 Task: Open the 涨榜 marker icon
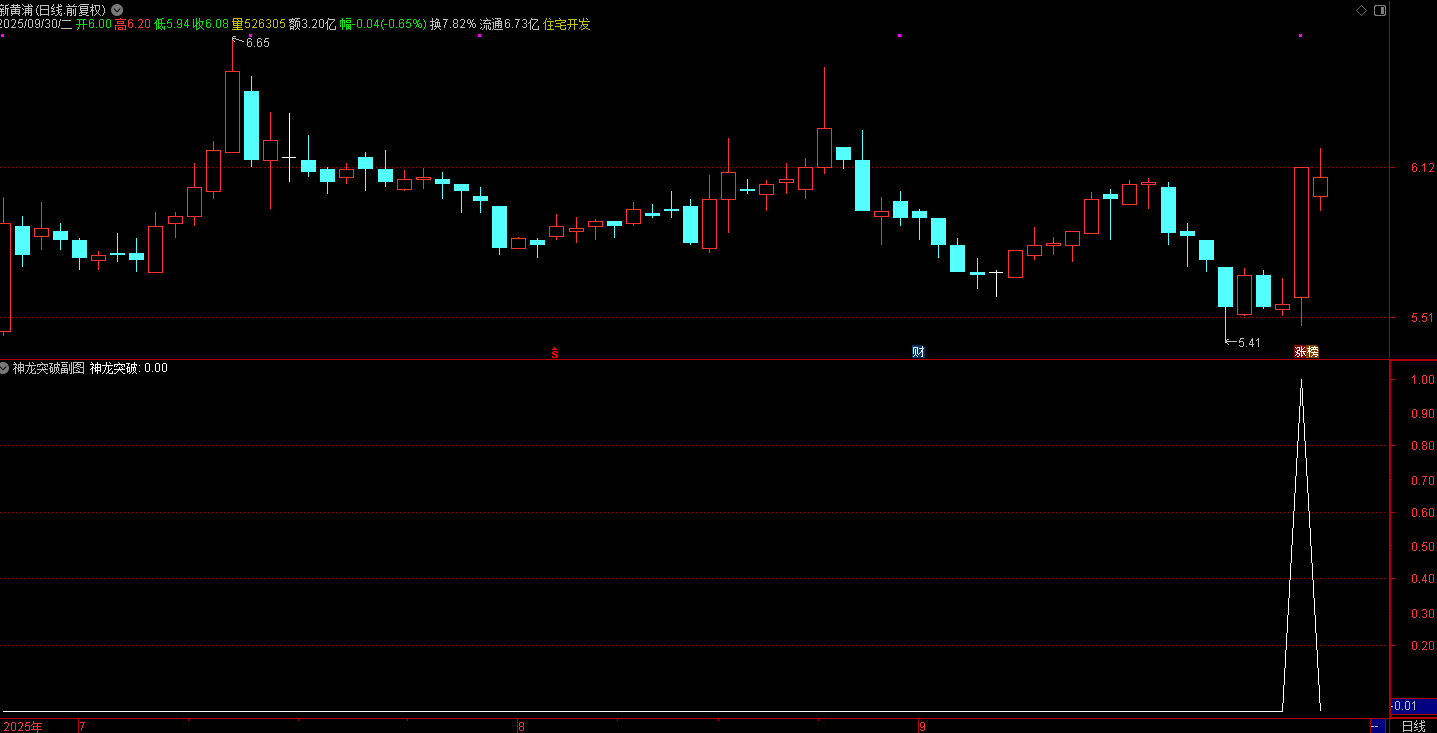tap(1306, 352)
